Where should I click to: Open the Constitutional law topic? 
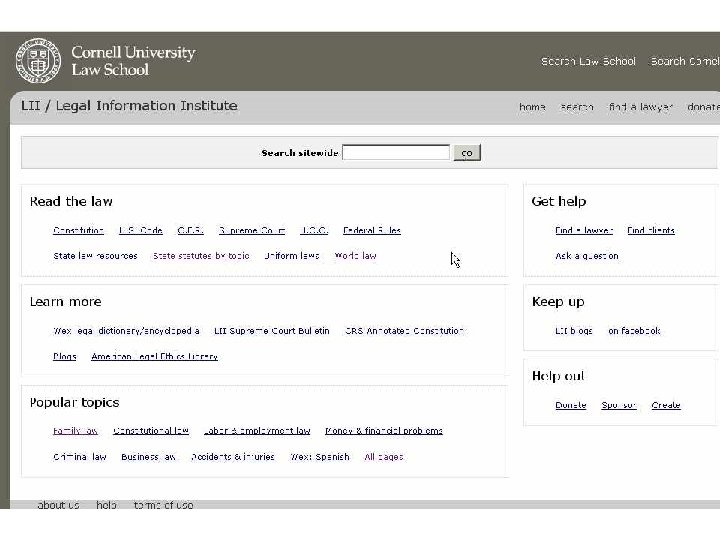[x=151, y=431]
